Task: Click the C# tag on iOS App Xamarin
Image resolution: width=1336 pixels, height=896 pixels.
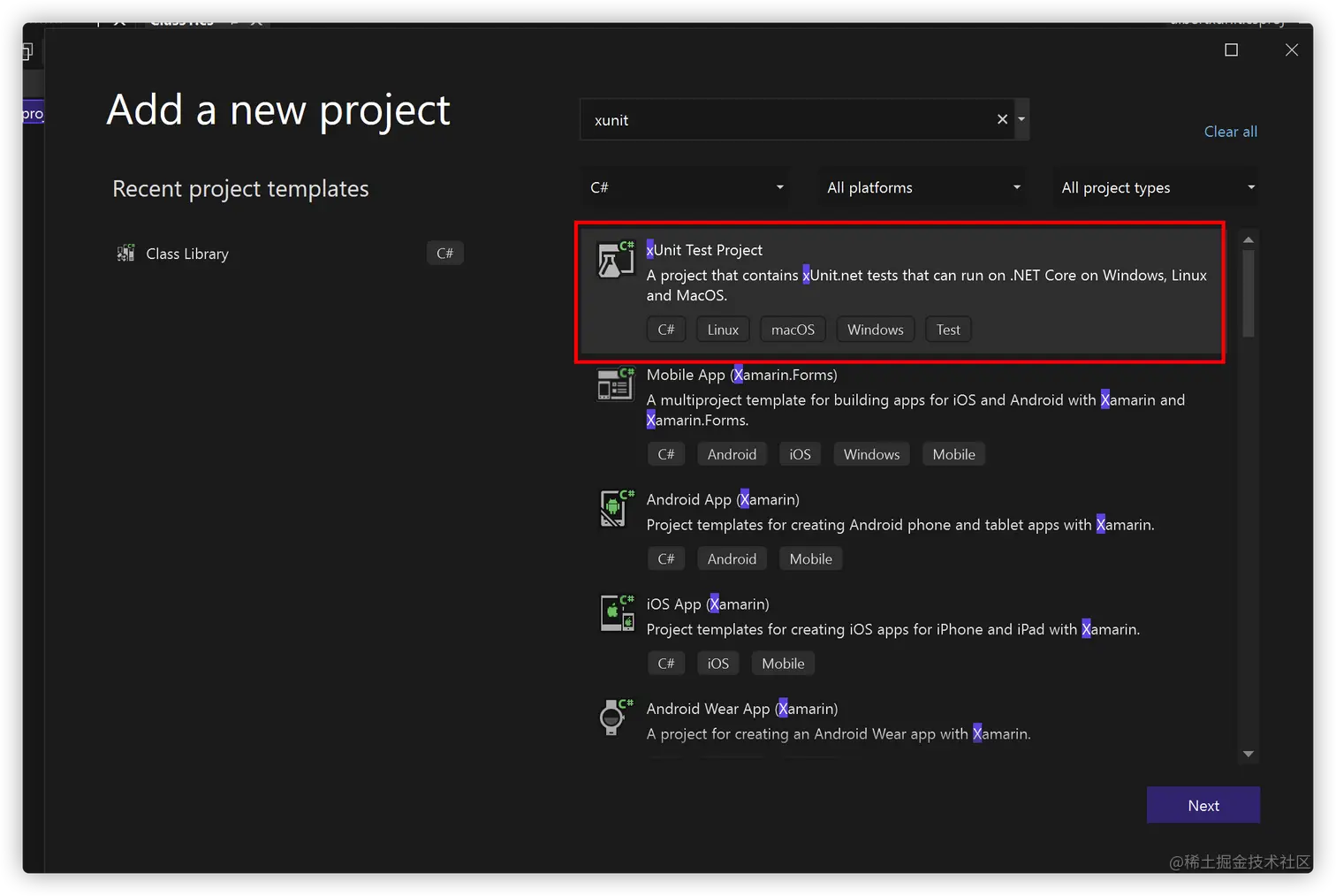Action: (665, 663)
